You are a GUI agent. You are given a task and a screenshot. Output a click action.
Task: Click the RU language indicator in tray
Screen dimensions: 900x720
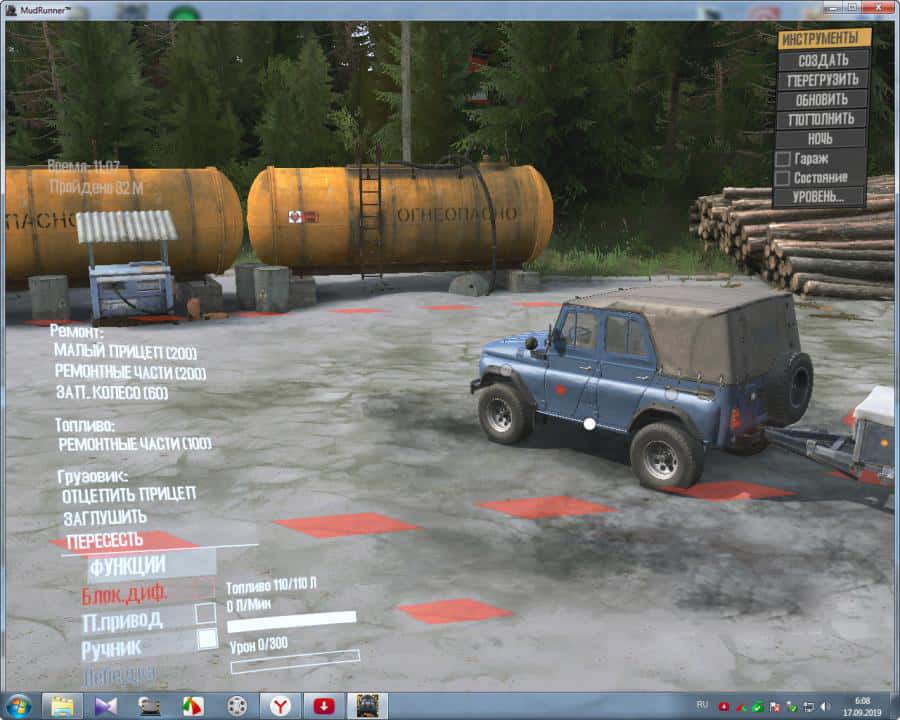pyautogui.click(x=702, y=704)
